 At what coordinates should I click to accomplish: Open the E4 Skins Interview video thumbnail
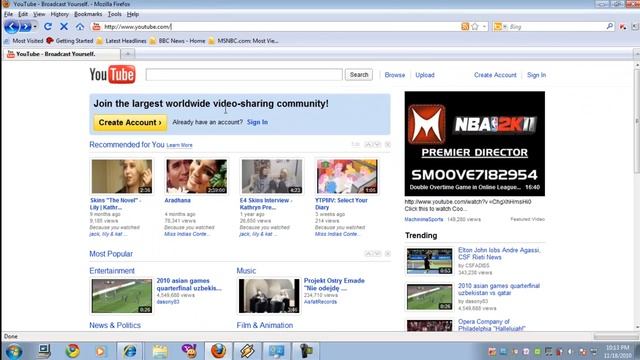pos(272,176)
